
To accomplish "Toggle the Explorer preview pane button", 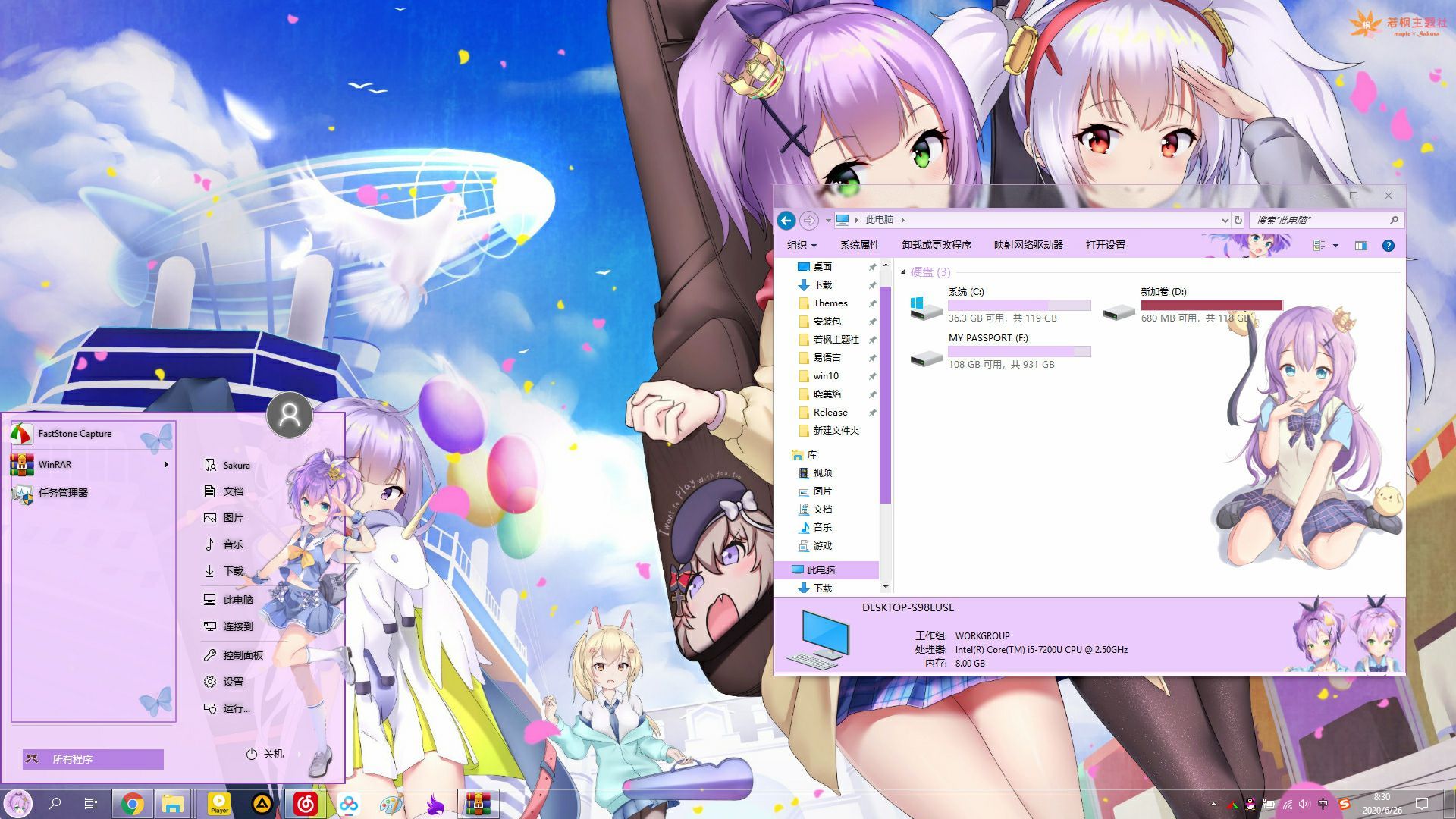I will (x=1361, y=246).
